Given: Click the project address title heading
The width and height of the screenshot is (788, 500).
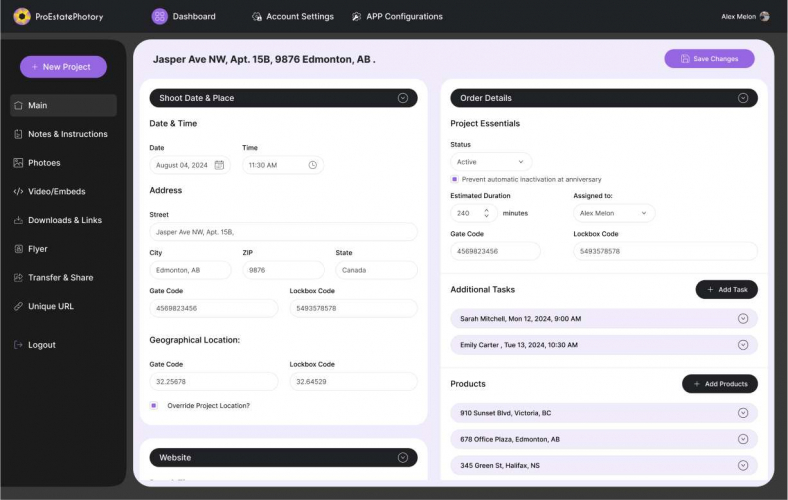Looking at the screenshot, I should [264, 59].
